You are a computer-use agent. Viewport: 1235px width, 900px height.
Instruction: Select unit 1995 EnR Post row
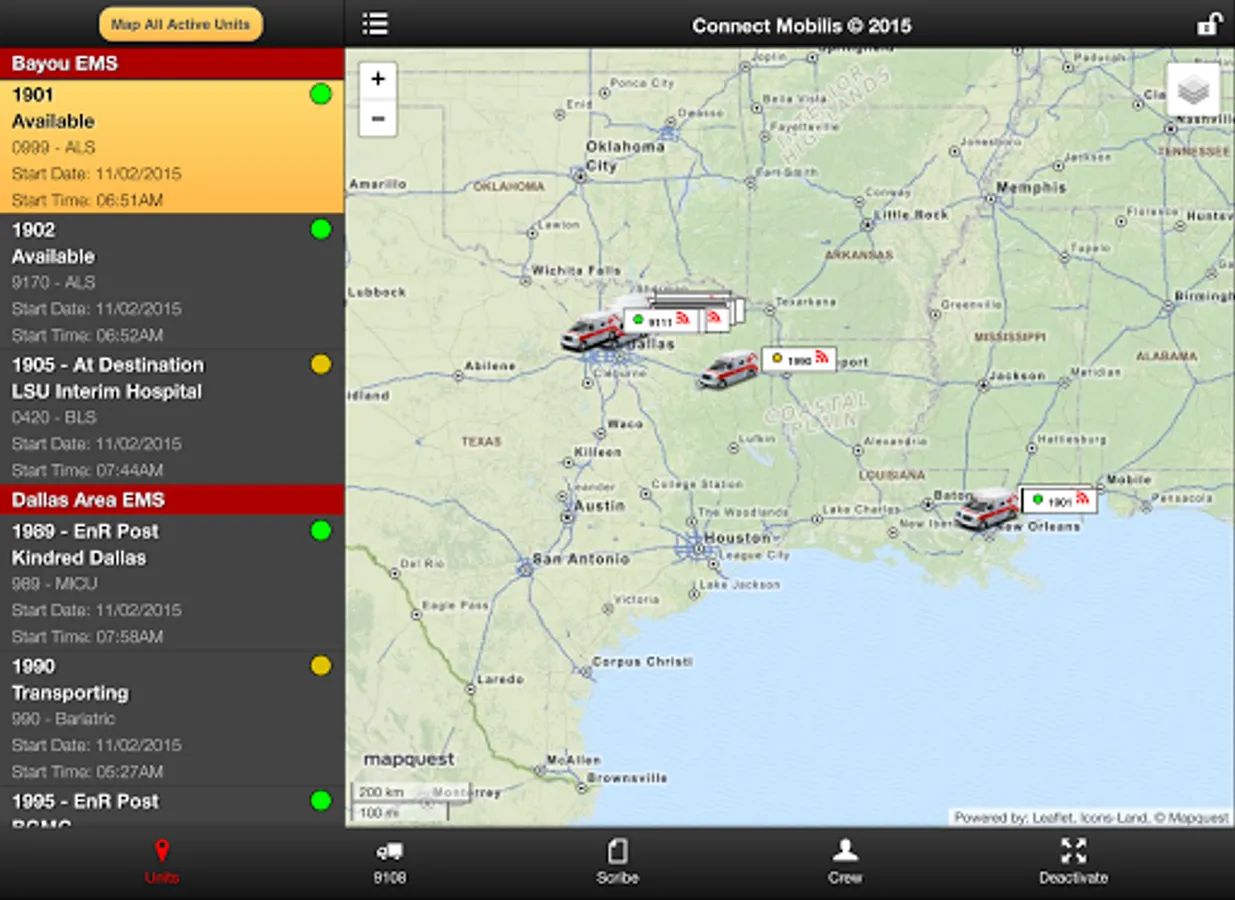click(172, 806)
